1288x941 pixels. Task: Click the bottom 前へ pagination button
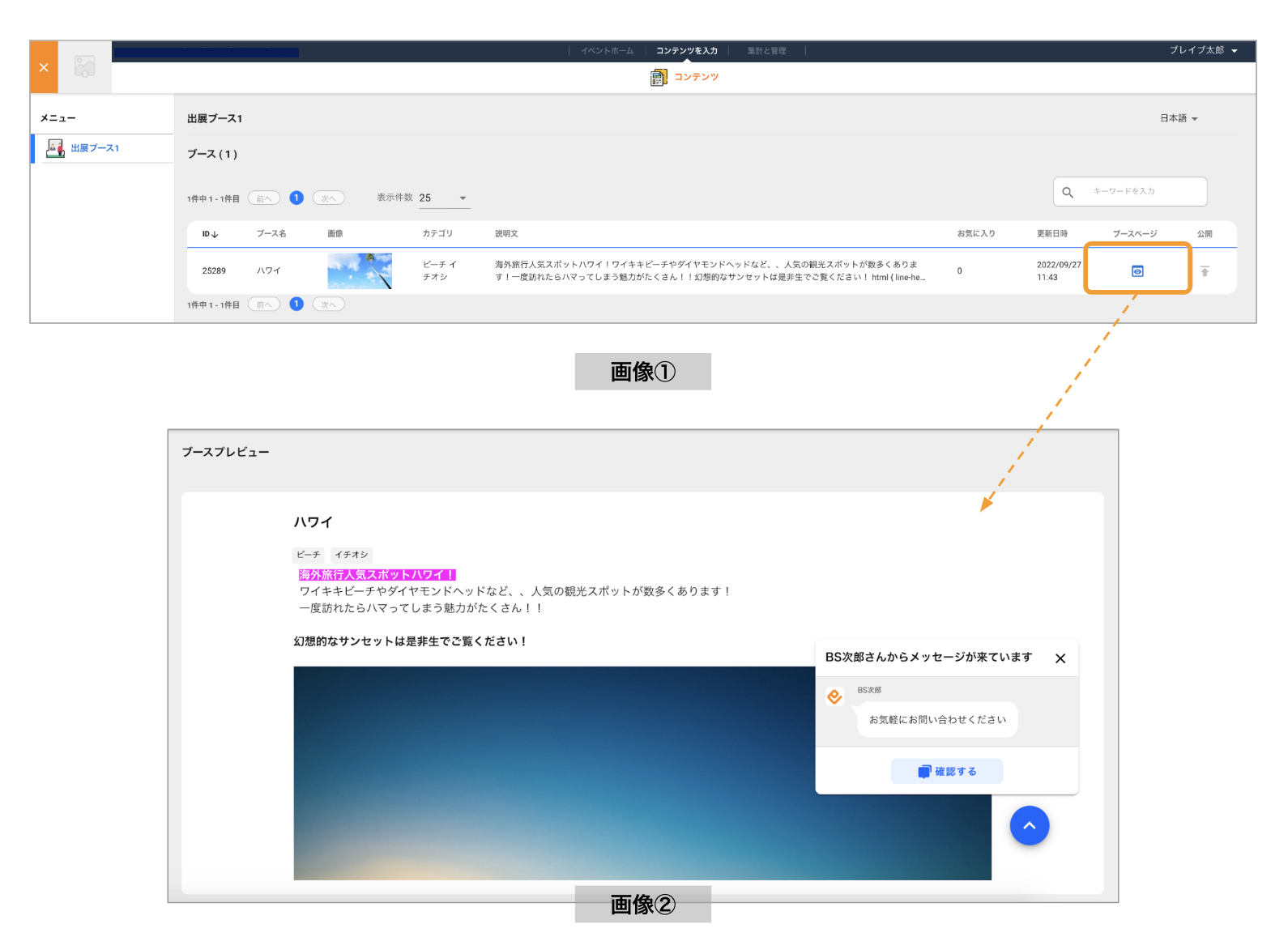point(264,304)
